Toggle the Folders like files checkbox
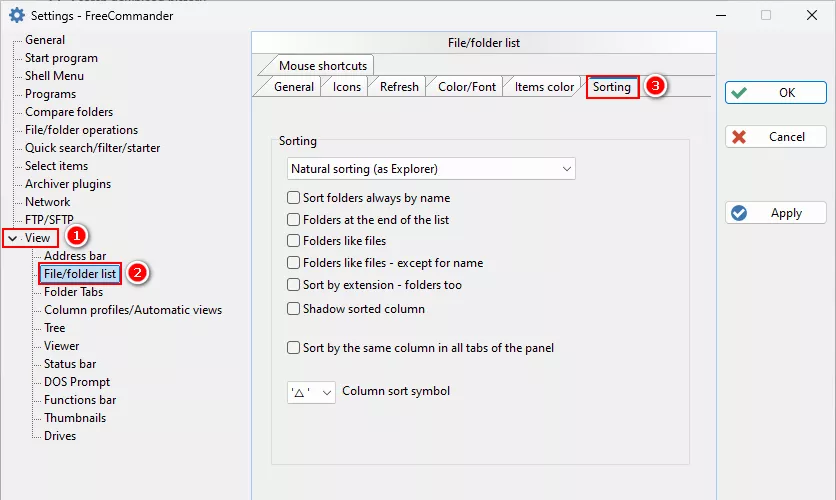836x500 pixels. point(293,241)
